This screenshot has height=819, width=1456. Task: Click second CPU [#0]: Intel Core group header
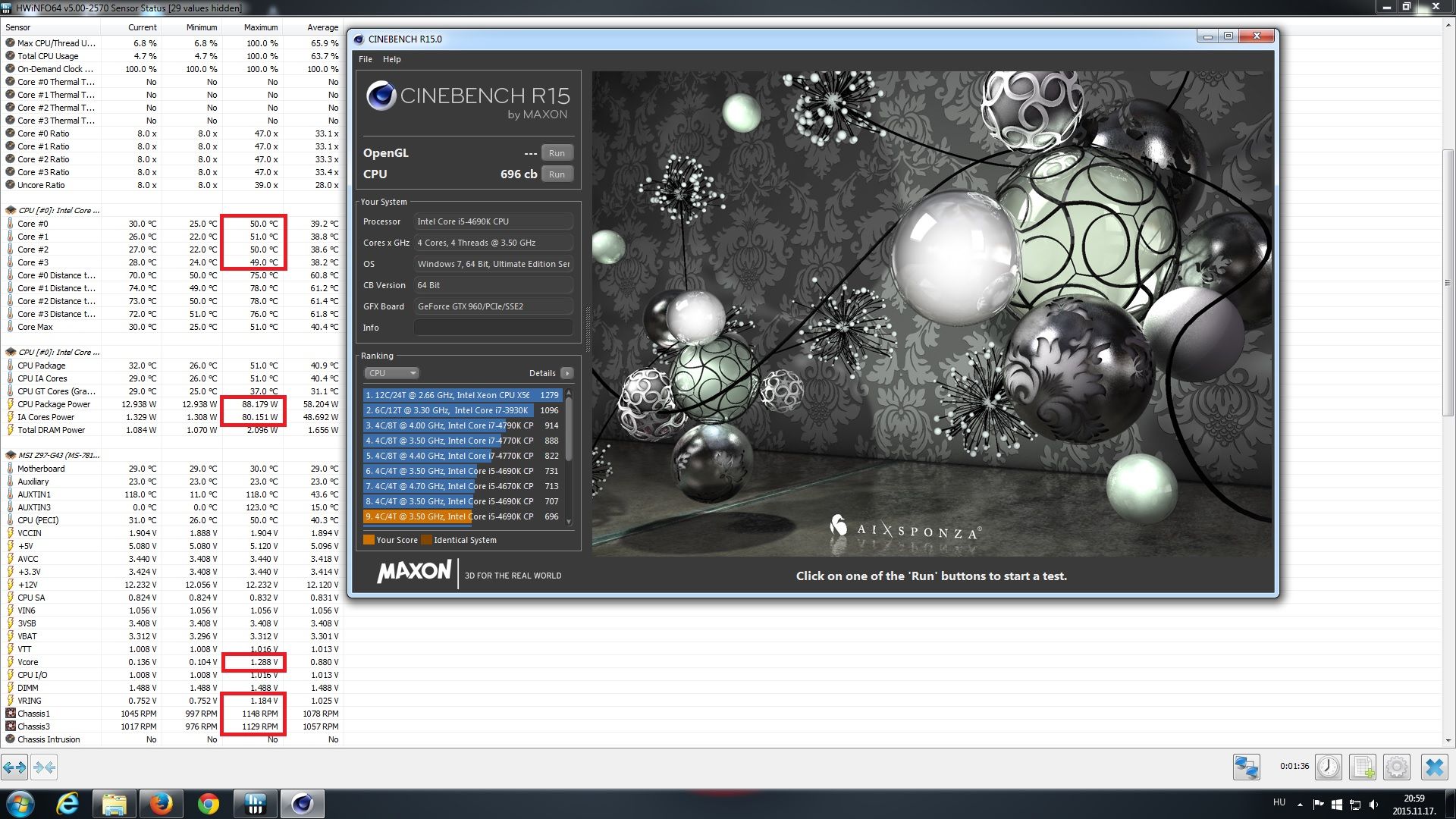pos(52,353)
